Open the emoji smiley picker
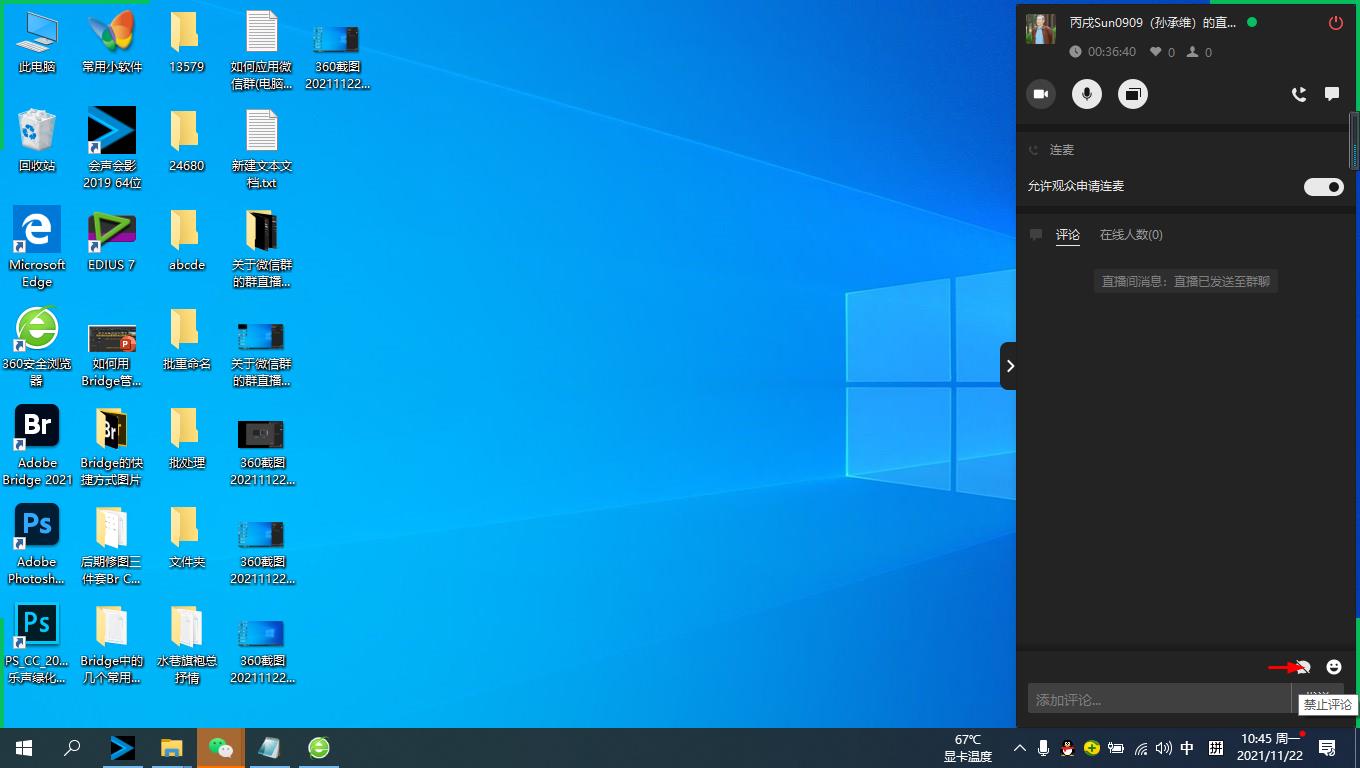The height and width of the screenshot is (768, 1360). pyautogui.click(x=1334, y=667)
